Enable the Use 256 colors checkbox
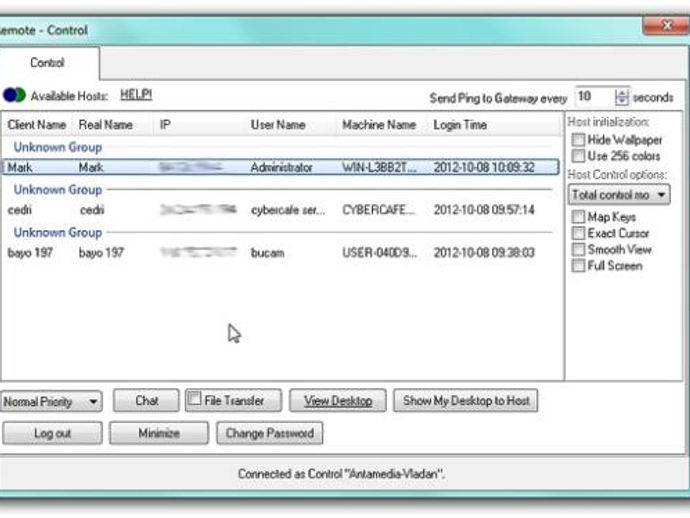The width and height of the screenshot is (690, 518). click(x=578, y=156)
